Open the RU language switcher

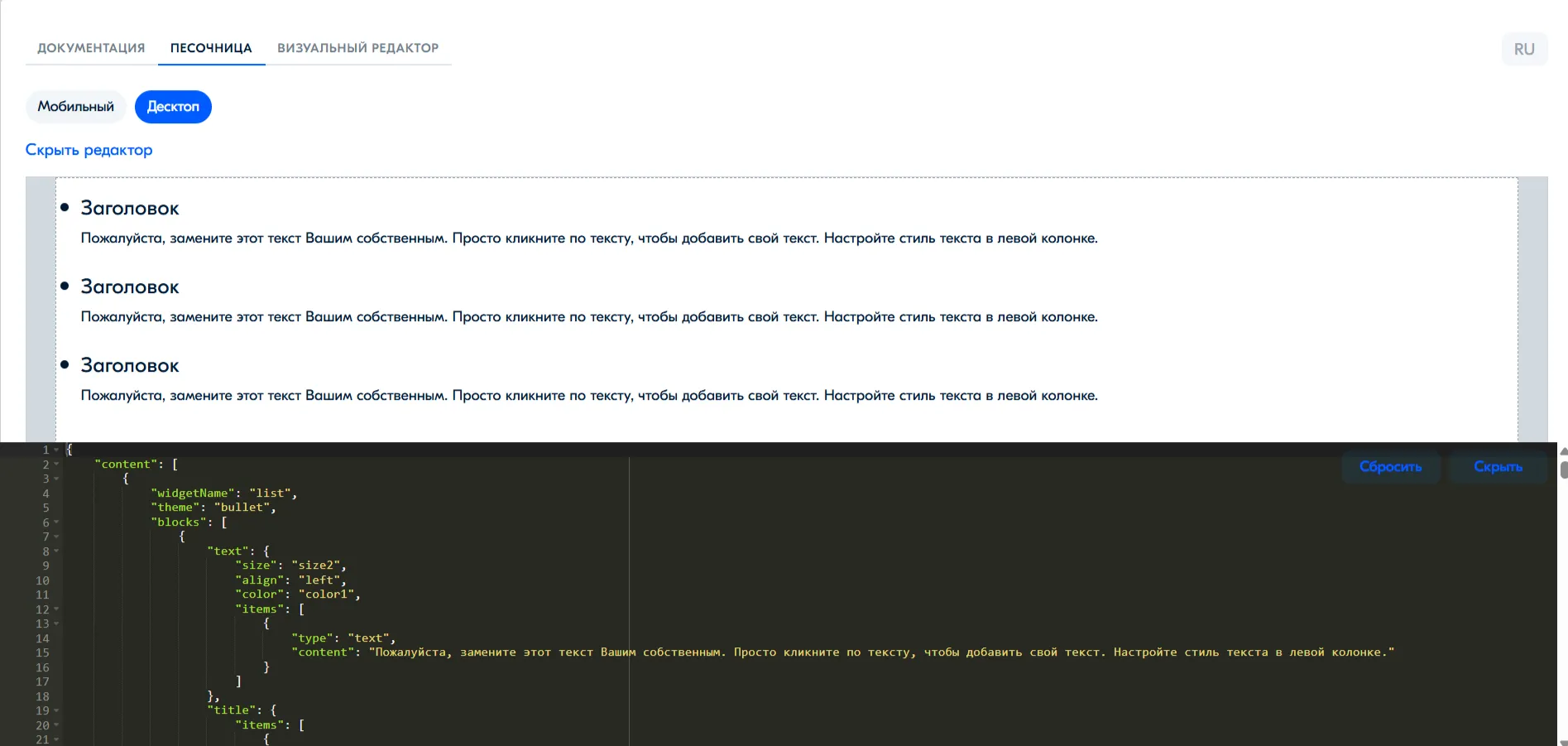click(1523, 49)
